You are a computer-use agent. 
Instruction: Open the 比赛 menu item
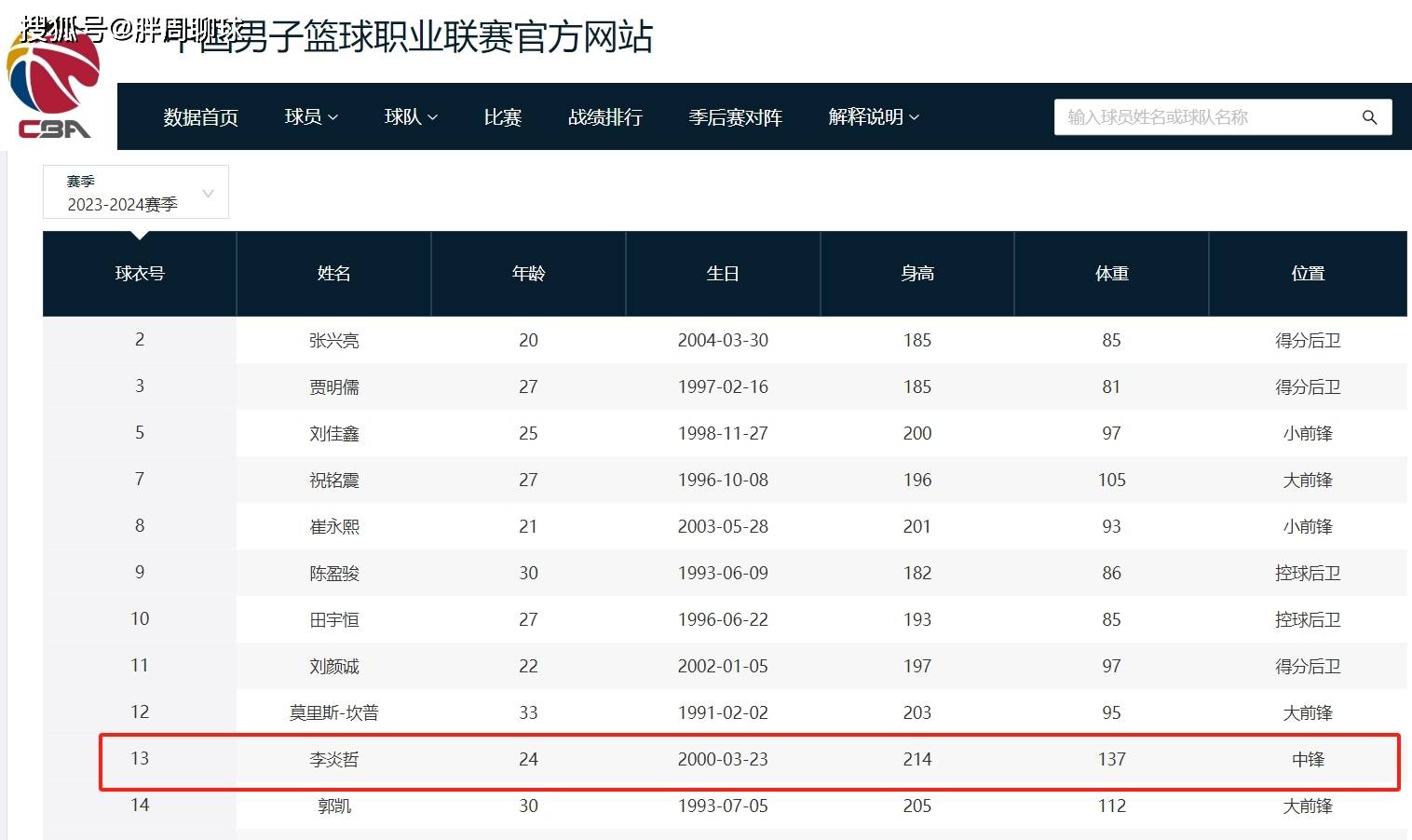[503, 117]
